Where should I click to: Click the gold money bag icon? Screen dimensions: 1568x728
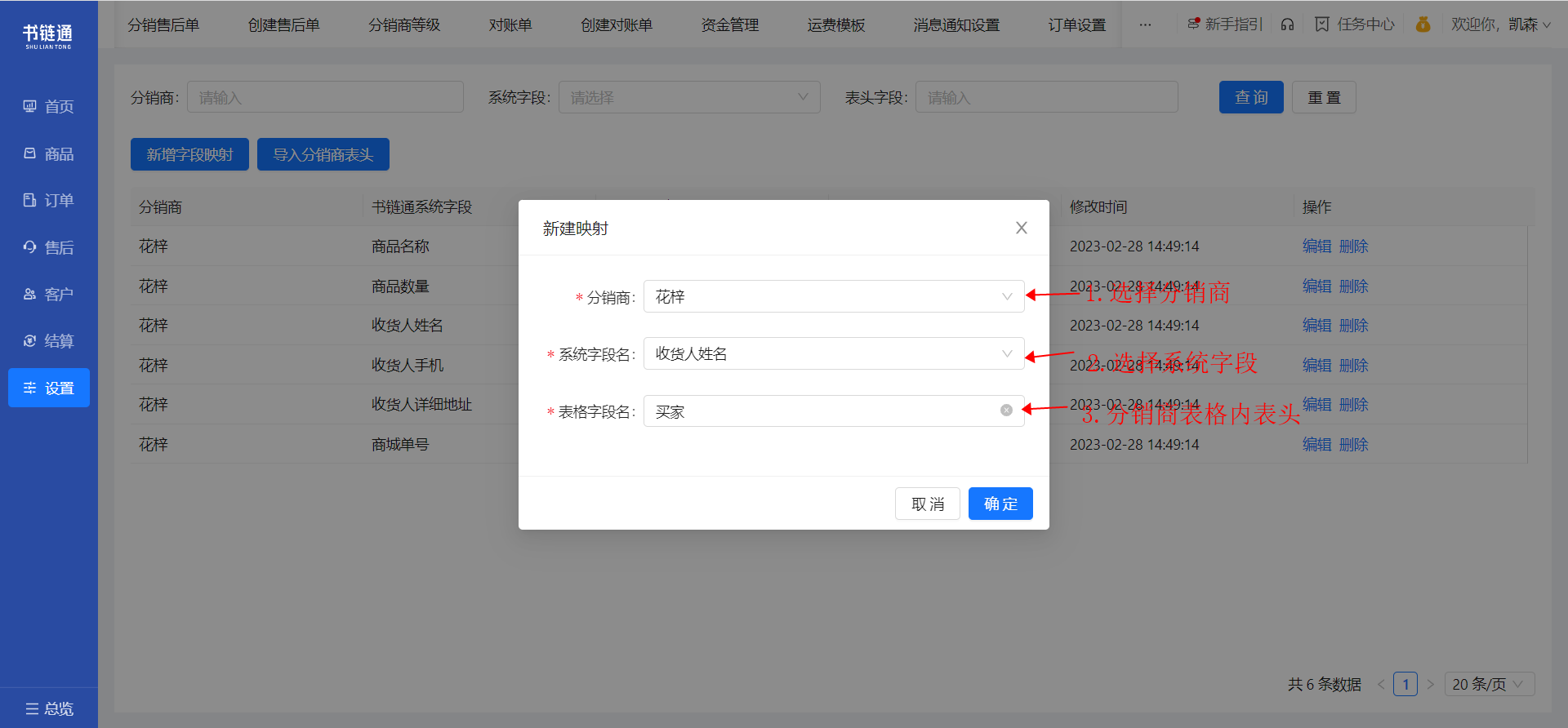pyautogui.click(x=1423, y=24)
